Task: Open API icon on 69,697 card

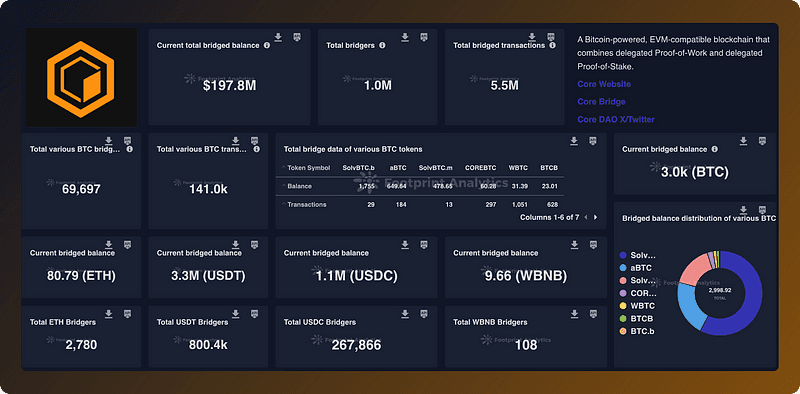Action: coord(127,141)
